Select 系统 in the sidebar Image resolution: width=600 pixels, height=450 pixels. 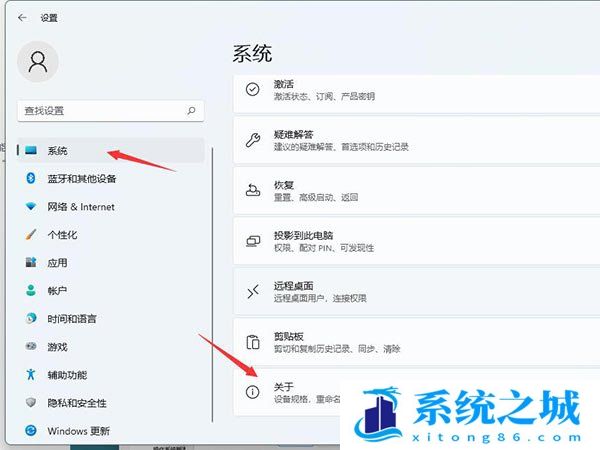(57, 150)
